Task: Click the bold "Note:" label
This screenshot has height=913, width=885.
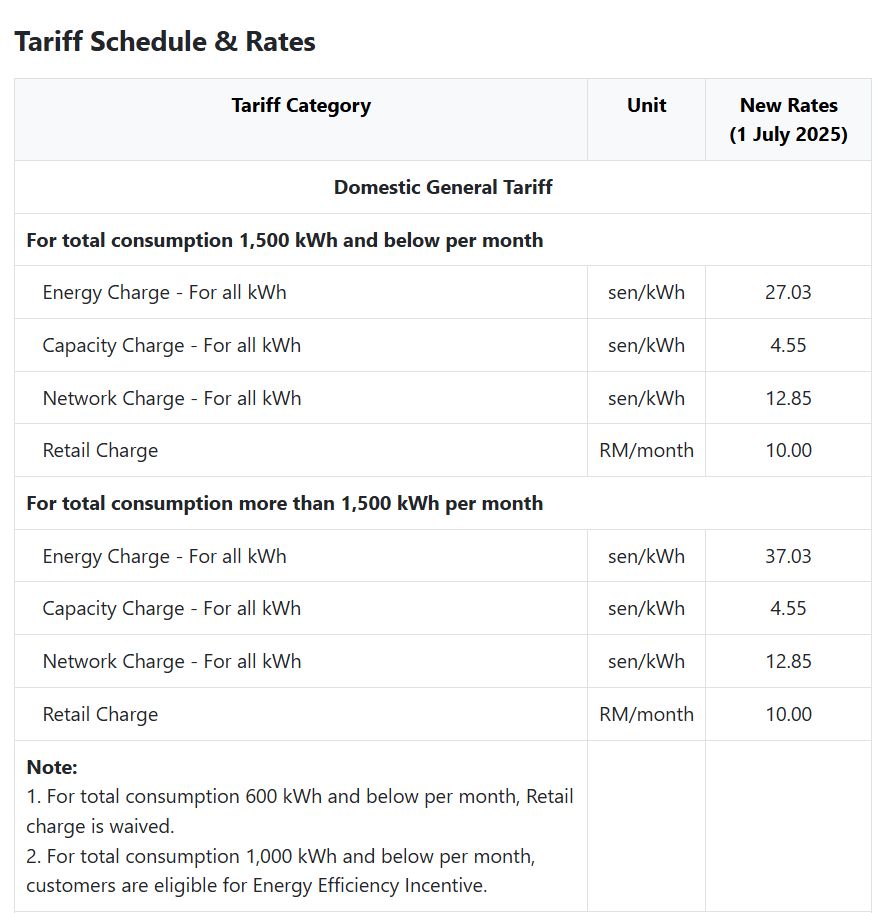Action: coord(52,768)
